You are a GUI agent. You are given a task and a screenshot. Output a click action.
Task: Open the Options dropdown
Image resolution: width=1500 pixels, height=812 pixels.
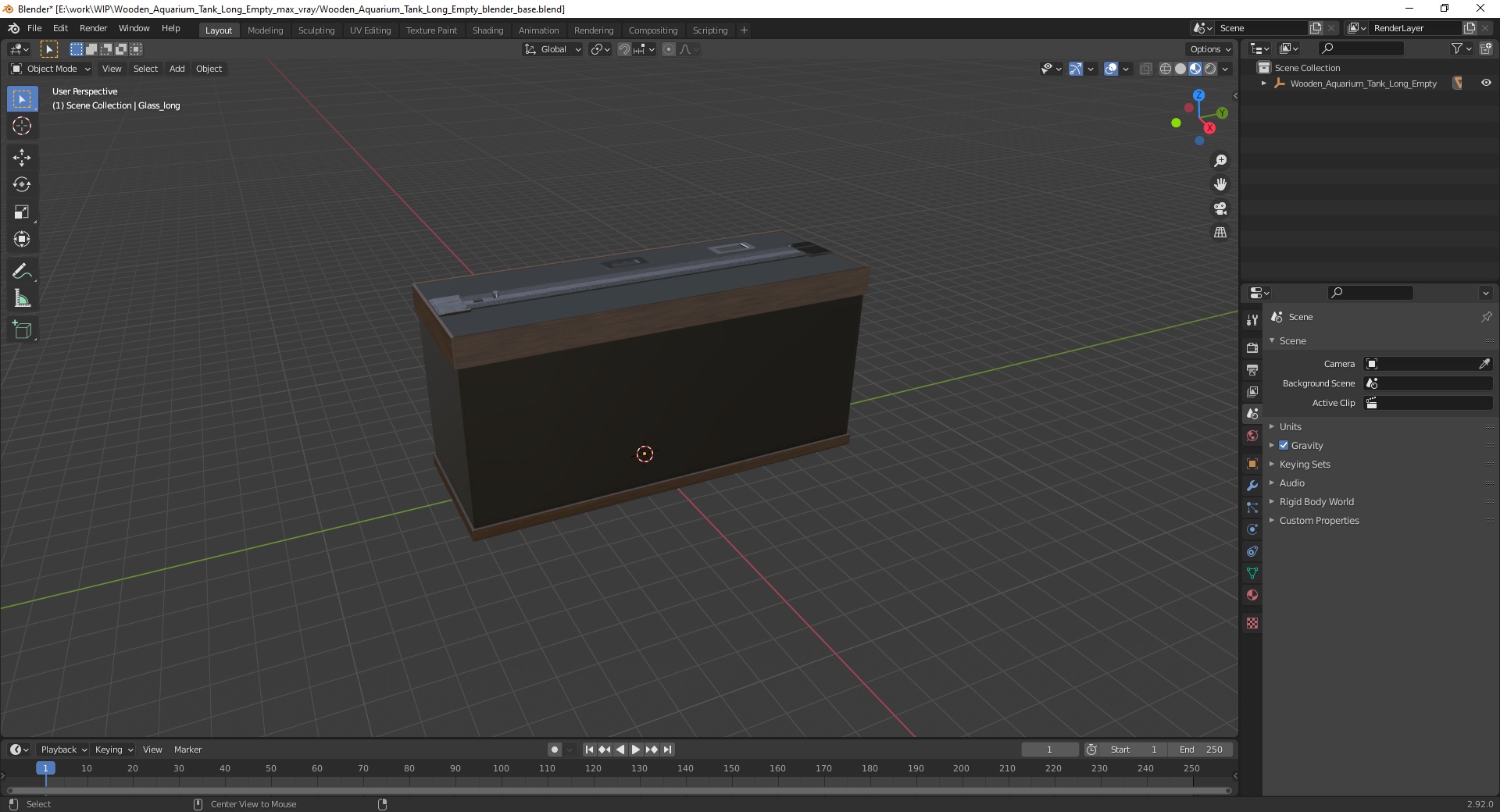click(x=1210, y=49)
